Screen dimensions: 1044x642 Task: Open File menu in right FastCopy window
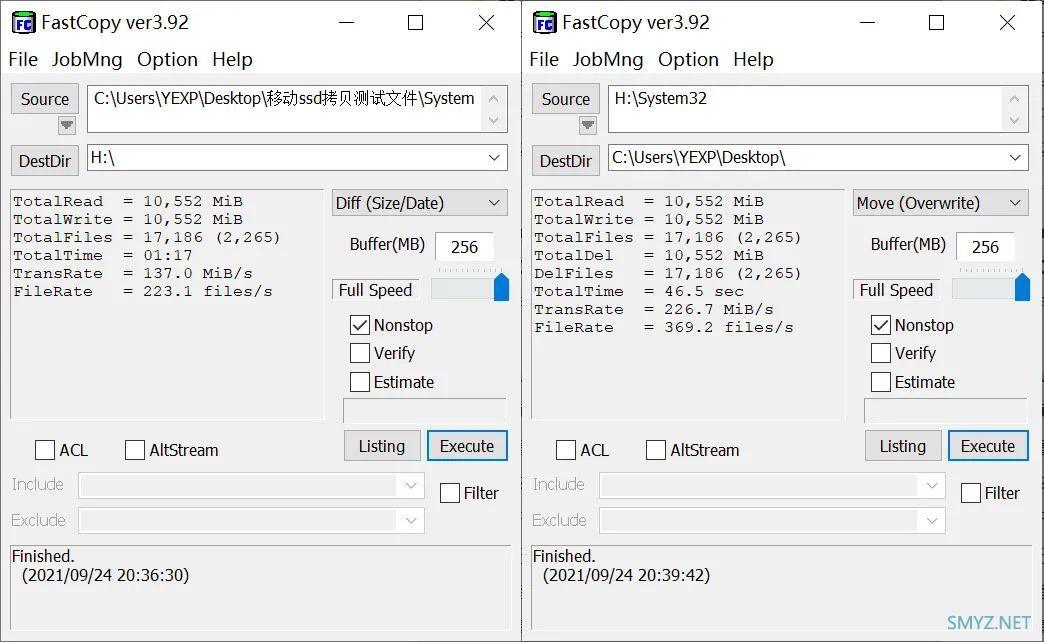(544, 59)
